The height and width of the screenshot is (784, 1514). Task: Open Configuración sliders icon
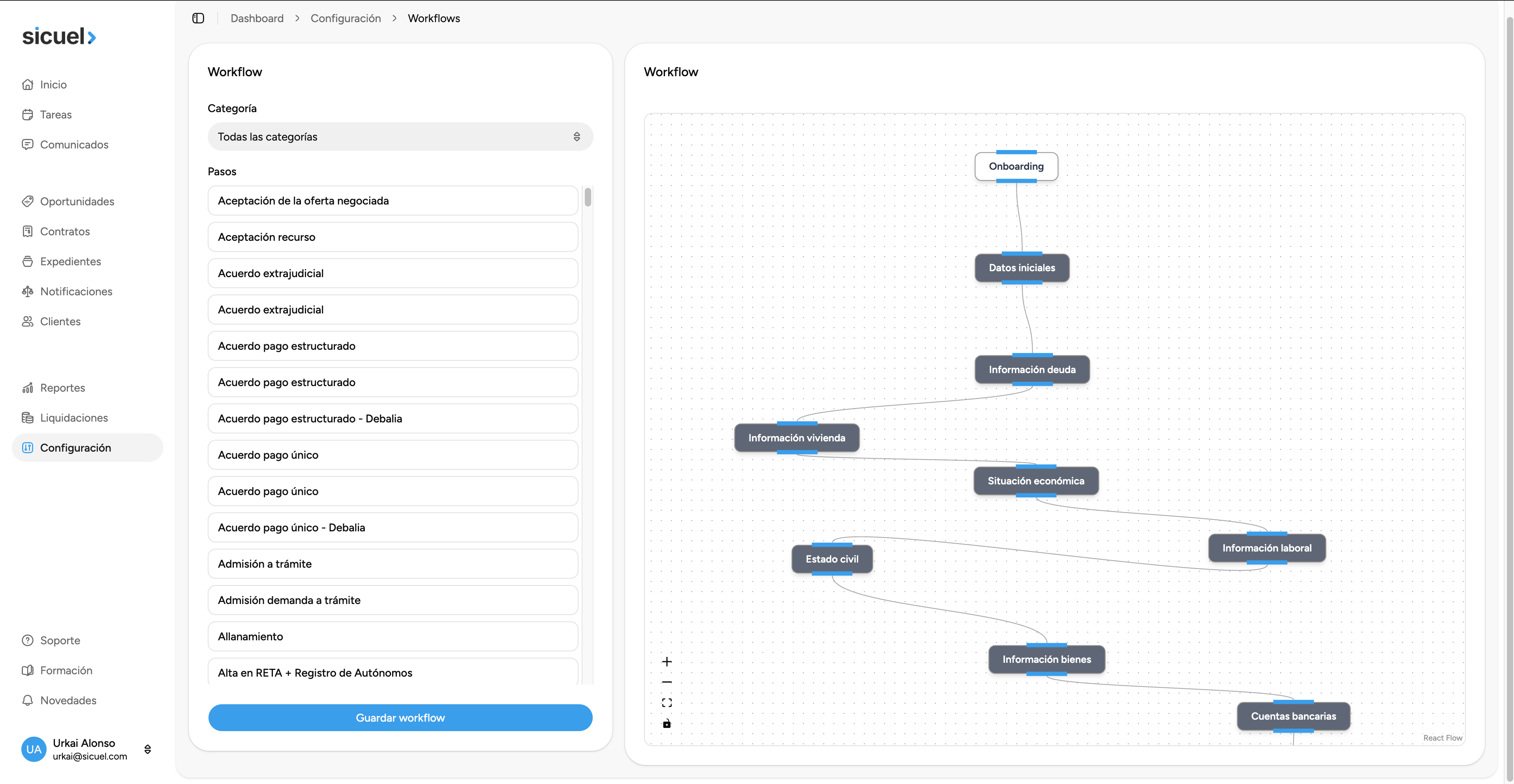click(x=28, y=448)
